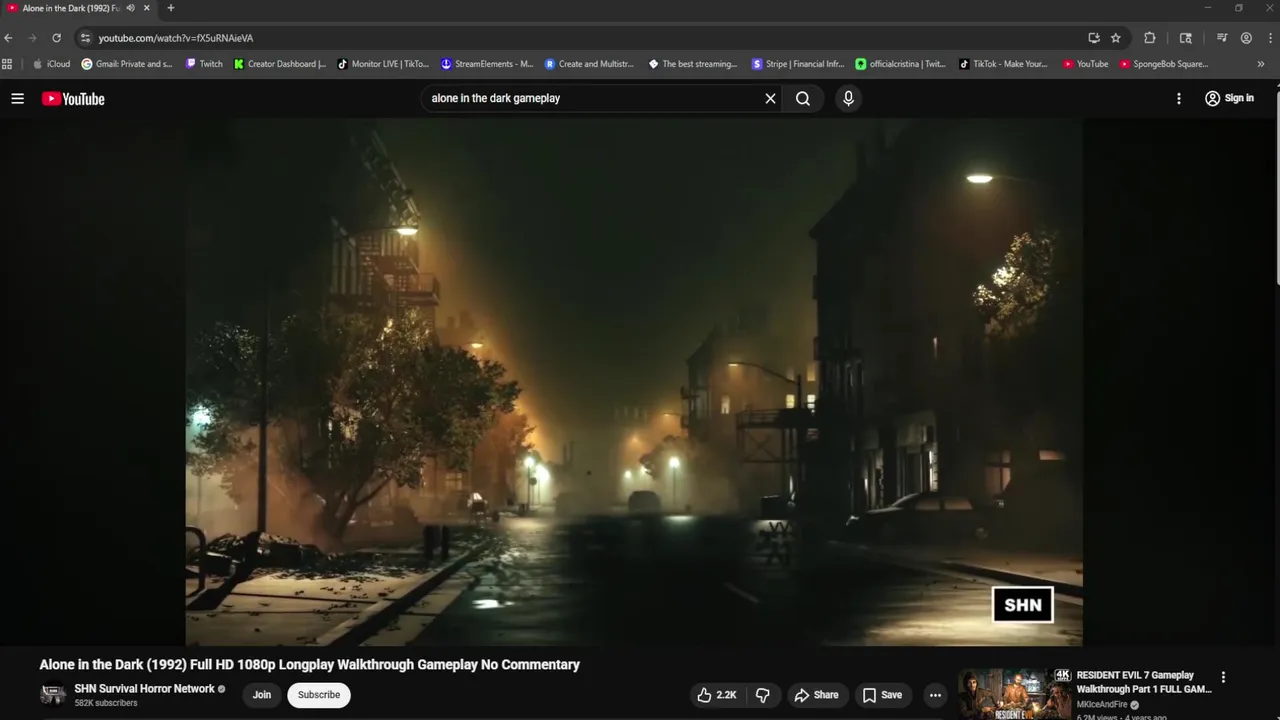Install app icon in address bar

click(1094, 38)
